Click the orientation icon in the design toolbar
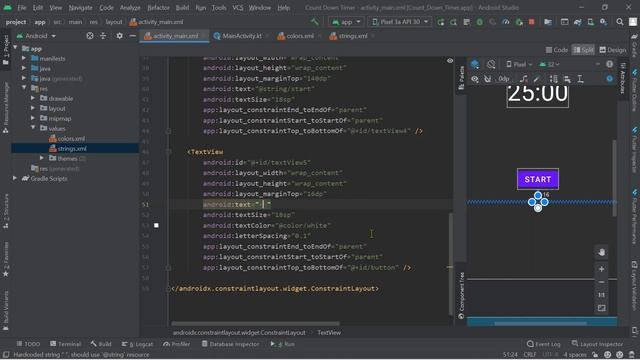The width and height of the screenshot is (640, 360). click(x=491, y=64)
